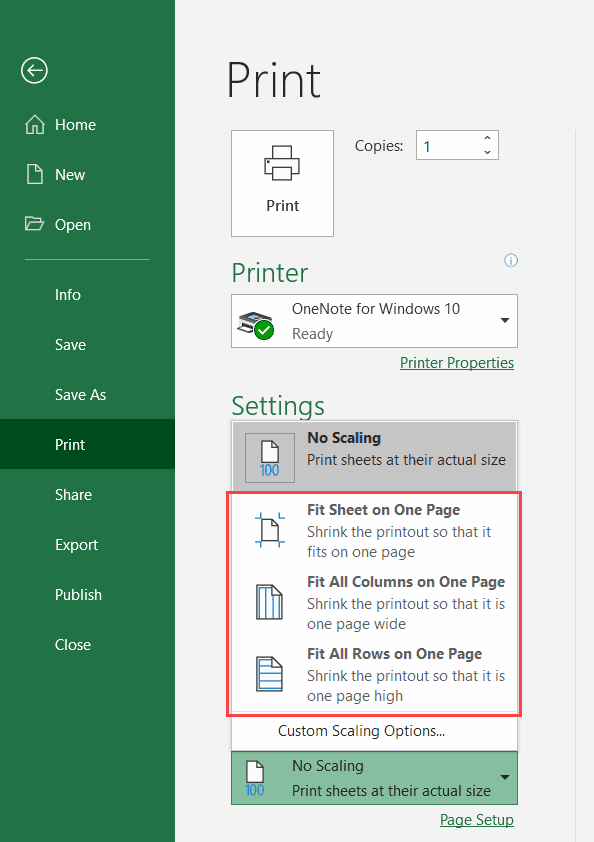Image resolution: width=594 pixels, height=842 pixels.
Task: Click the back arrow icon
Action: pyautogui.click(x=34, y=70)
